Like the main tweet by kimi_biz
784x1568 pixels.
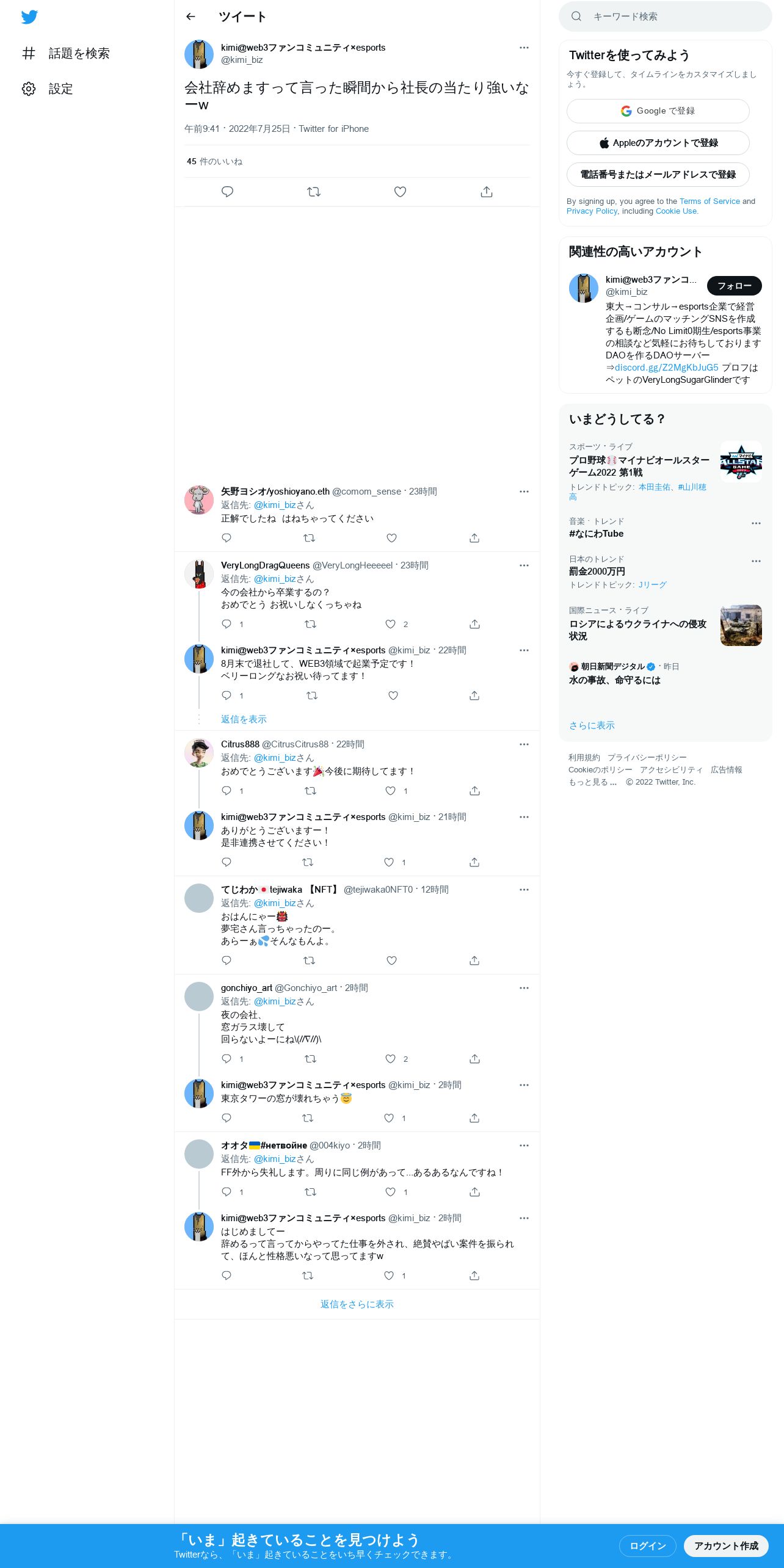click(x=400, y=192)
